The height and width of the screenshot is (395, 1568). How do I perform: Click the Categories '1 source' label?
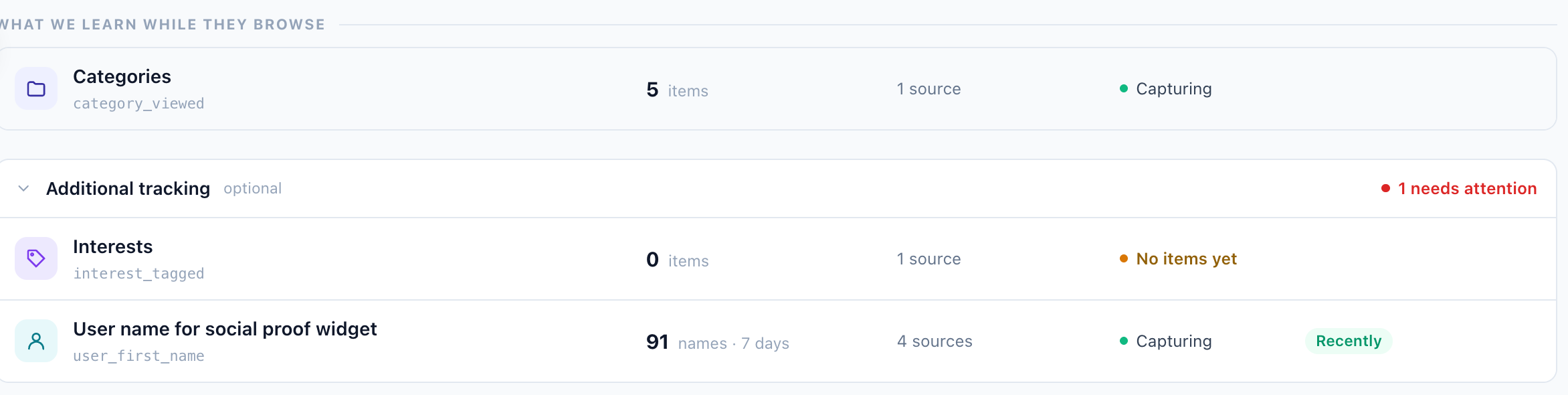click(x=928, y=89)
